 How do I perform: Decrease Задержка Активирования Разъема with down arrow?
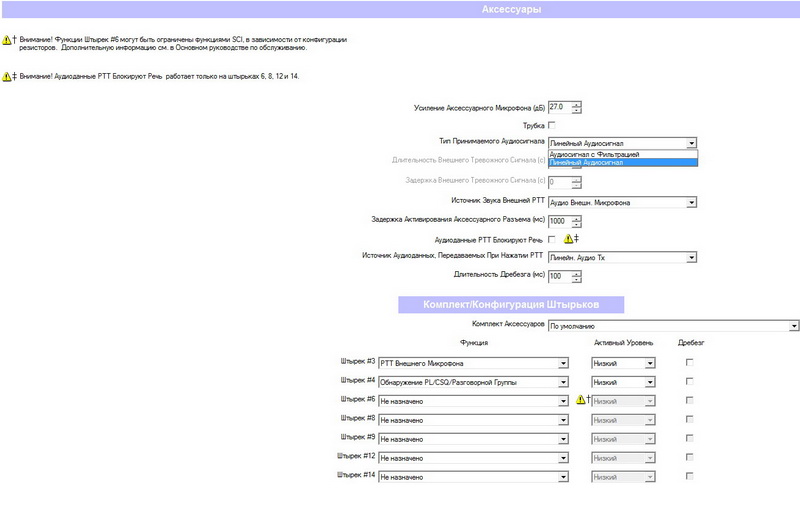[x=577, y=224]
